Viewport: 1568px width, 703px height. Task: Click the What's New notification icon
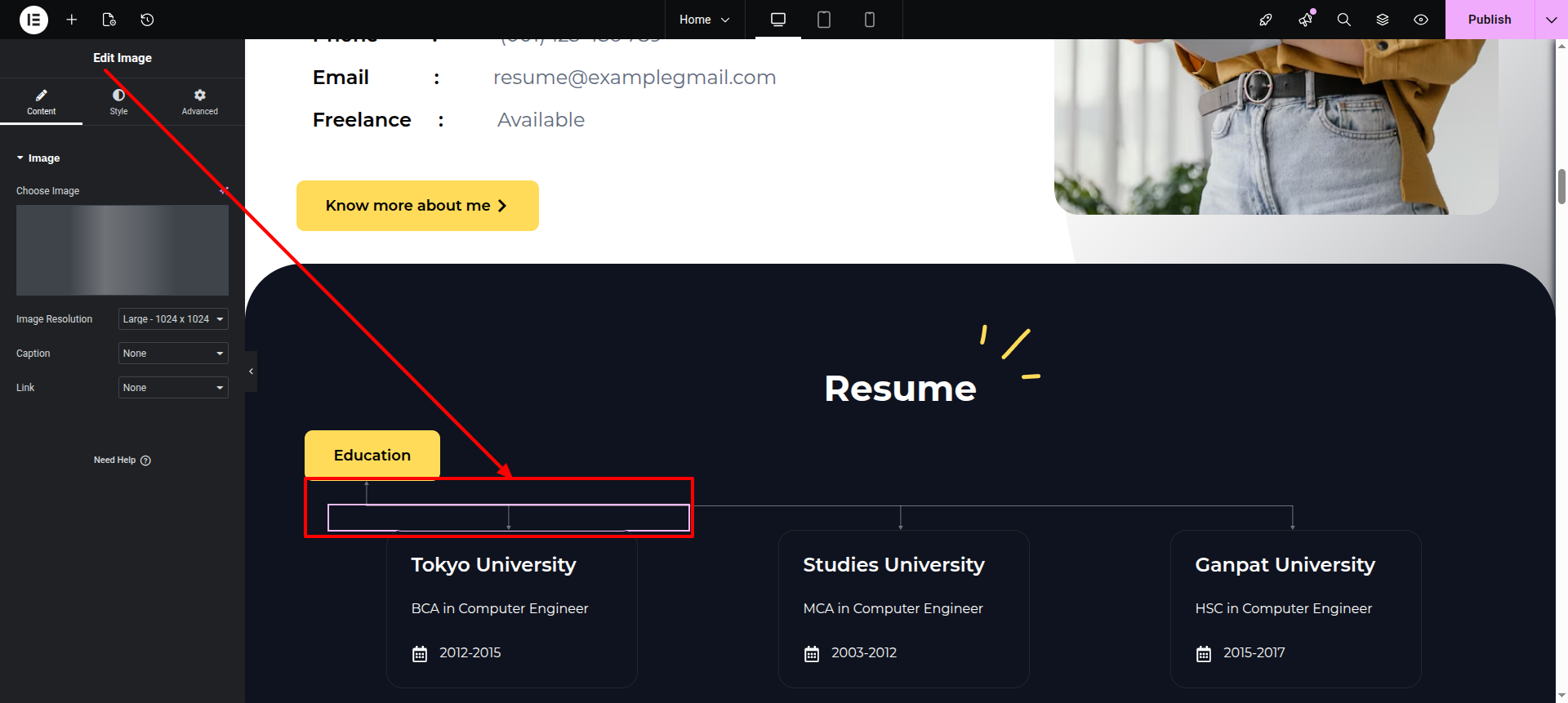(1305, 20)
